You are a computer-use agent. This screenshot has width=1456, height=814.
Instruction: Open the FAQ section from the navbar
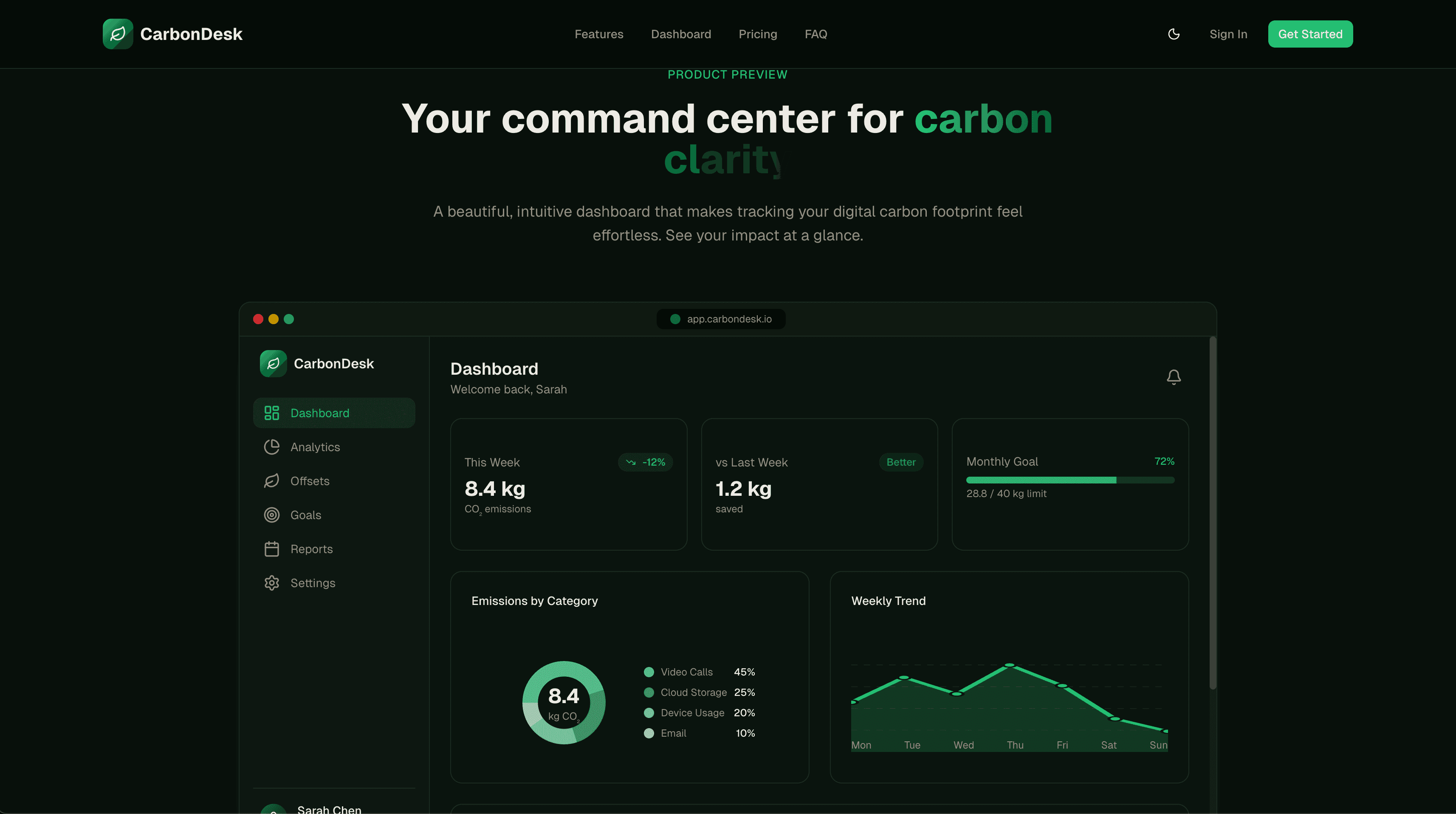pyautogui.click(x=815, y=34)
